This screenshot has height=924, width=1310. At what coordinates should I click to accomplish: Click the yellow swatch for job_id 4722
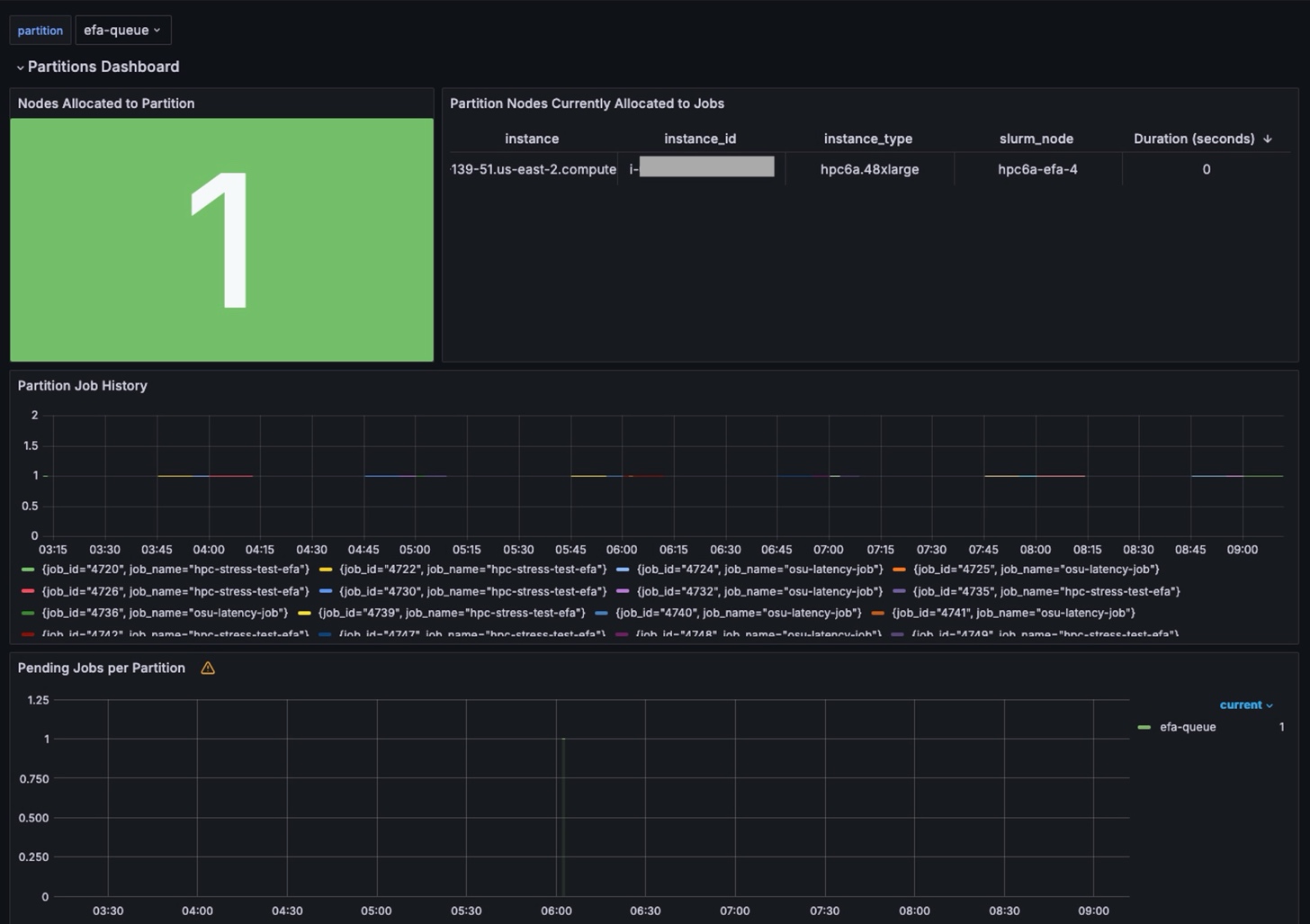point(326,570)
